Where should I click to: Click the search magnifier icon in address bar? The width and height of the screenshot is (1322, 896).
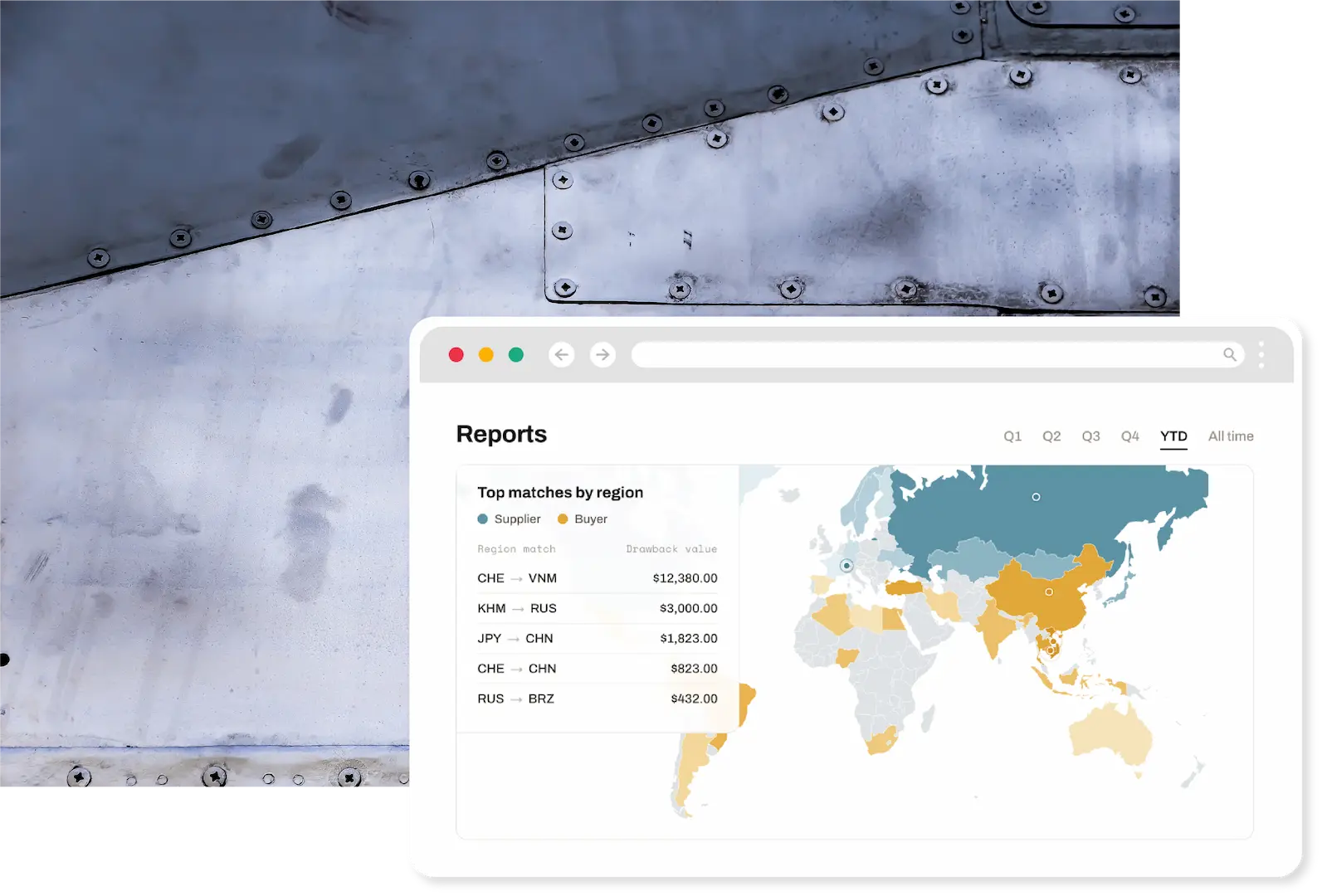[x=1230, y=355]
